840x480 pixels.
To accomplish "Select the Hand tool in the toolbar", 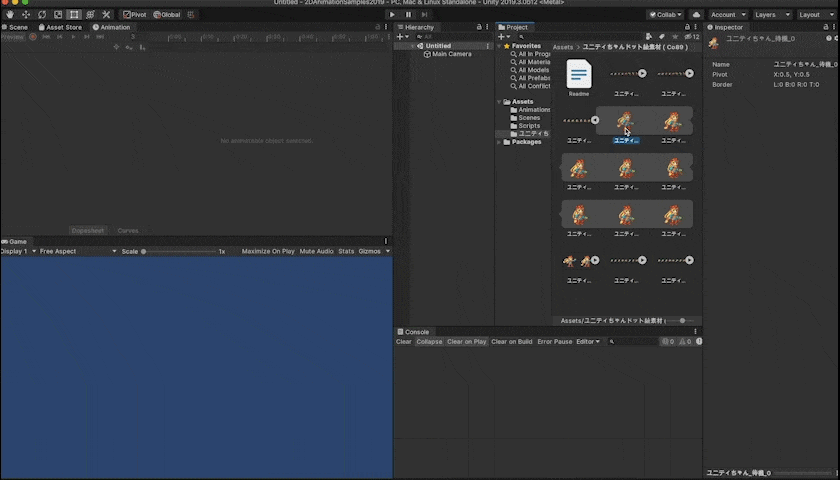I will [10, 14].
